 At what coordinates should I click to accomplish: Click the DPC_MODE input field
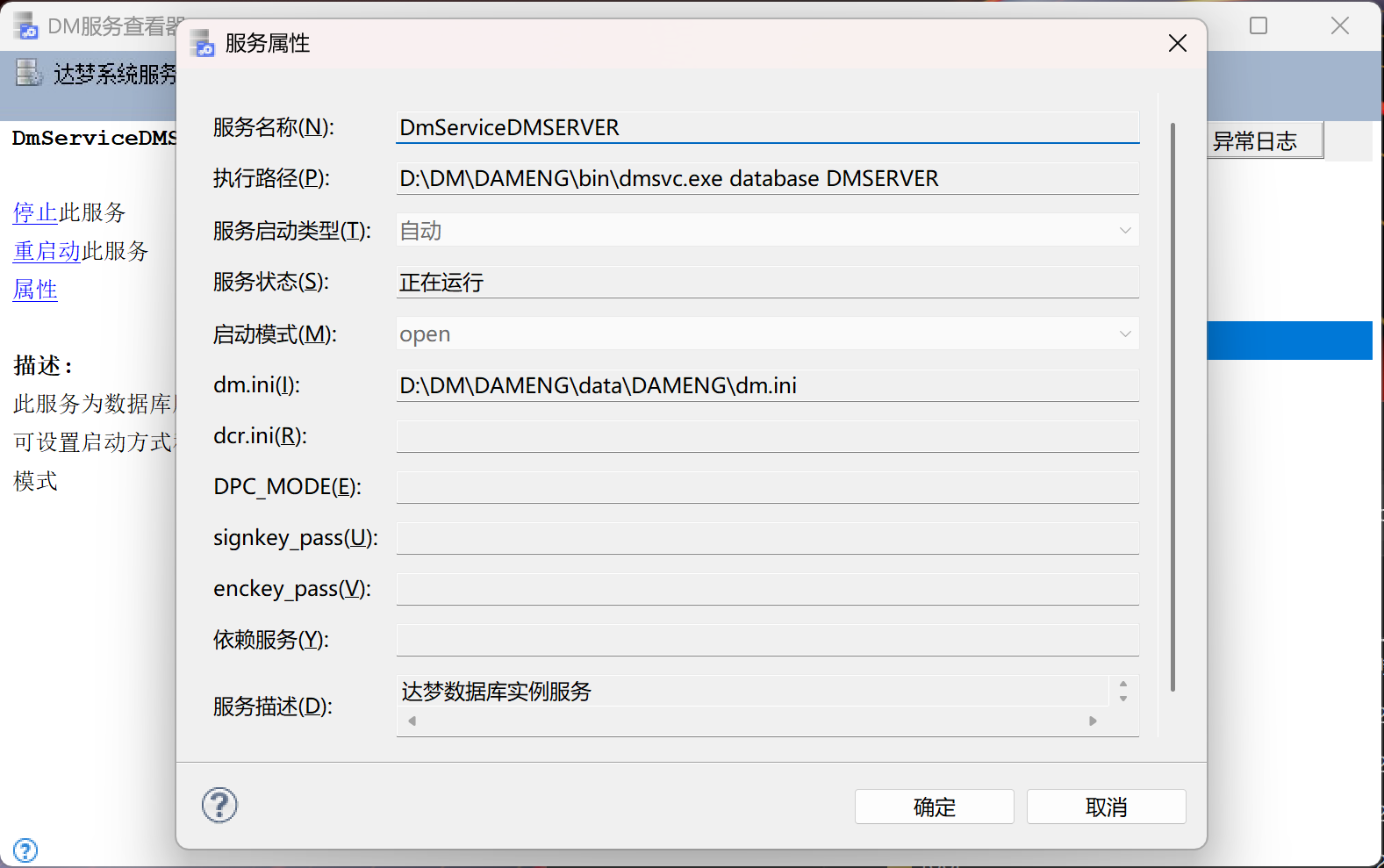point(768,487)
